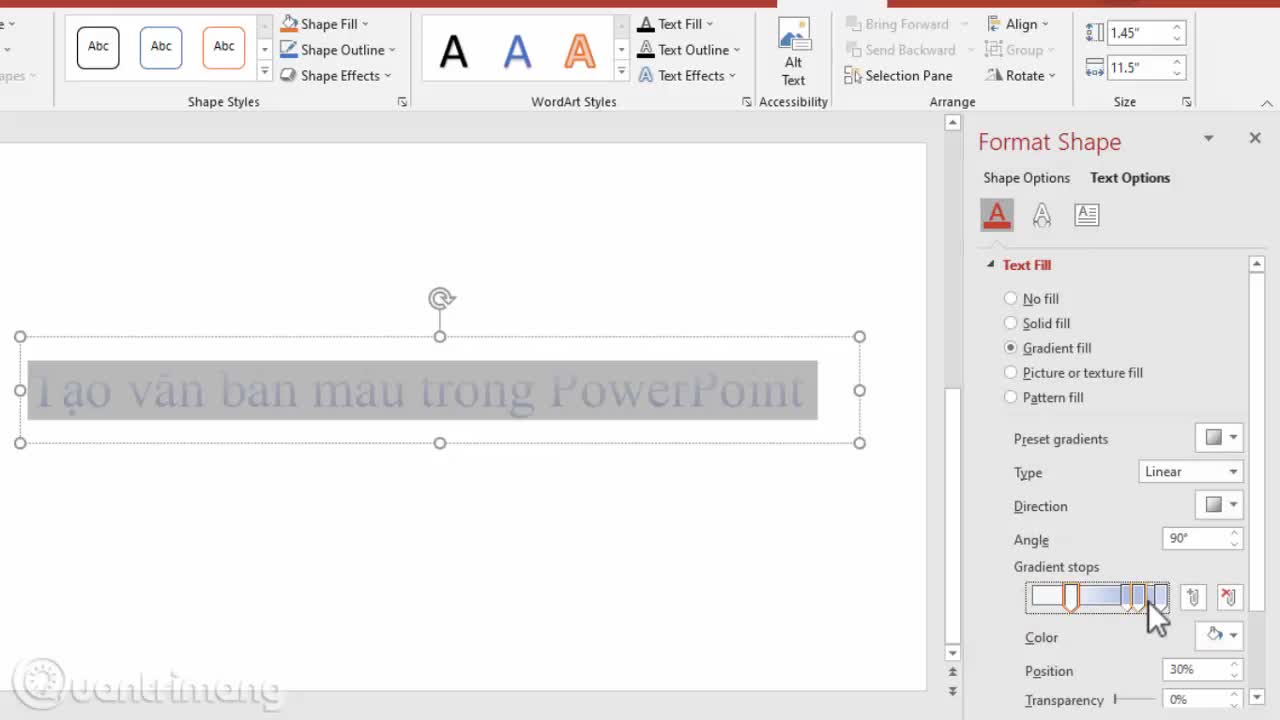Apply the black-outlined Abc shape style
Image resolution: width=1280 pixels, height=720 pixels.
coord(98,47)
